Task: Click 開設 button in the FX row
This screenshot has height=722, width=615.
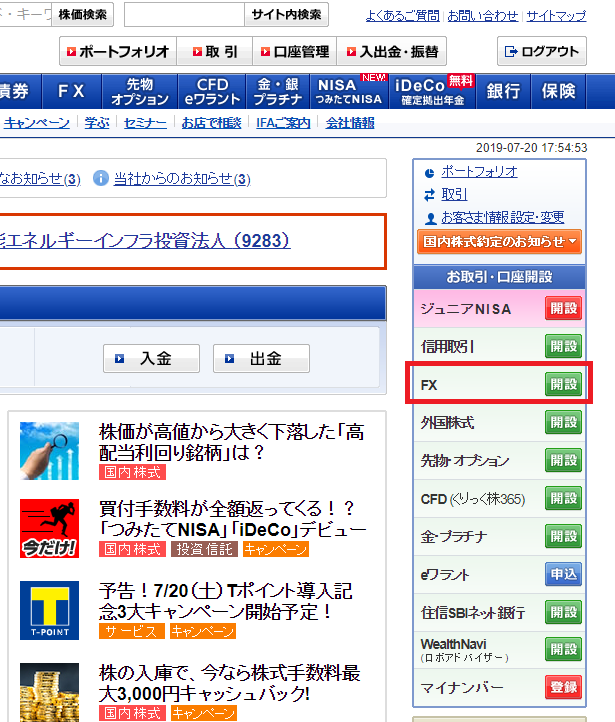Action: tap(563, 384)
